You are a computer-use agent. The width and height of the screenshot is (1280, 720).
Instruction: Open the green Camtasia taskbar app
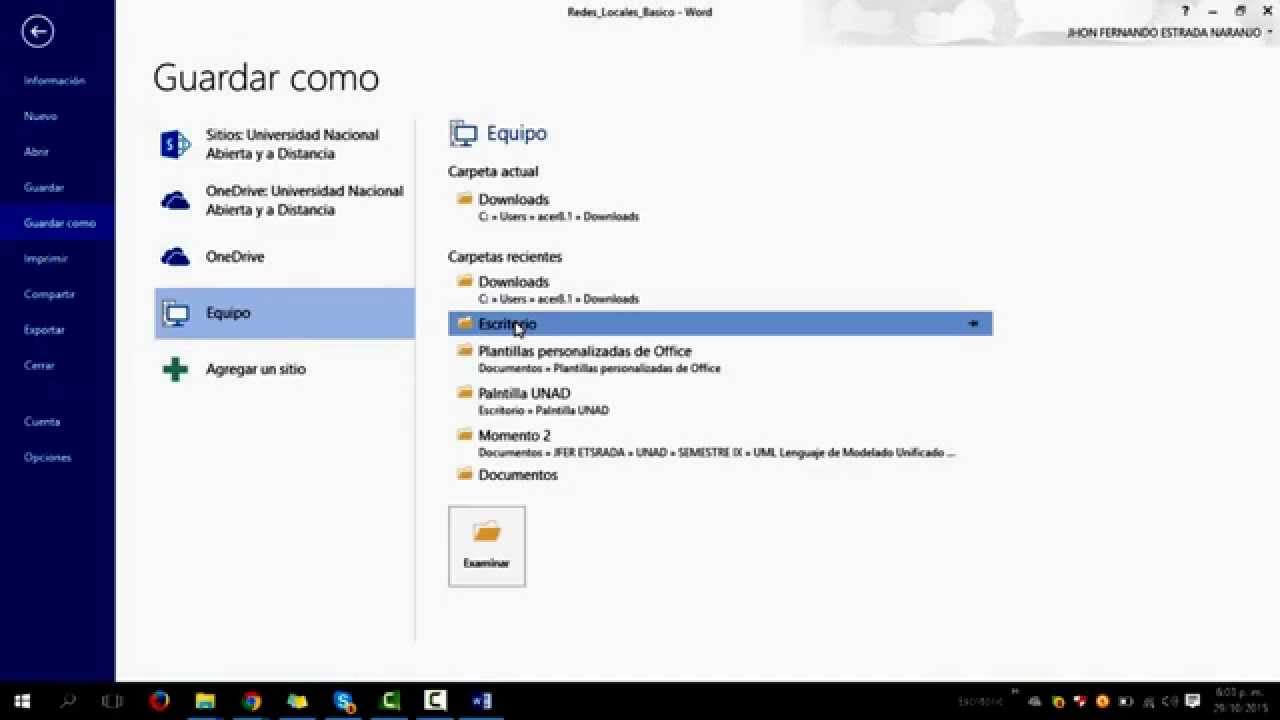click(x=391, y=701)
